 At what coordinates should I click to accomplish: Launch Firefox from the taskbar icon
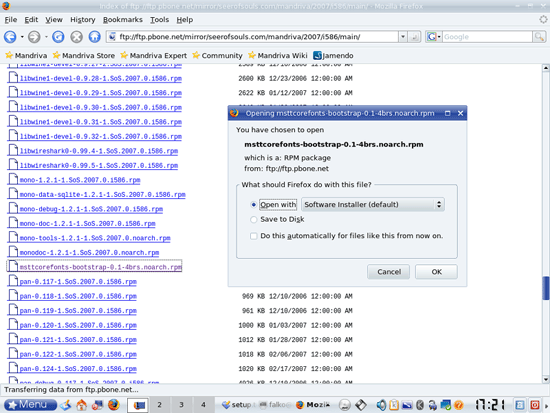coord(113,405)
